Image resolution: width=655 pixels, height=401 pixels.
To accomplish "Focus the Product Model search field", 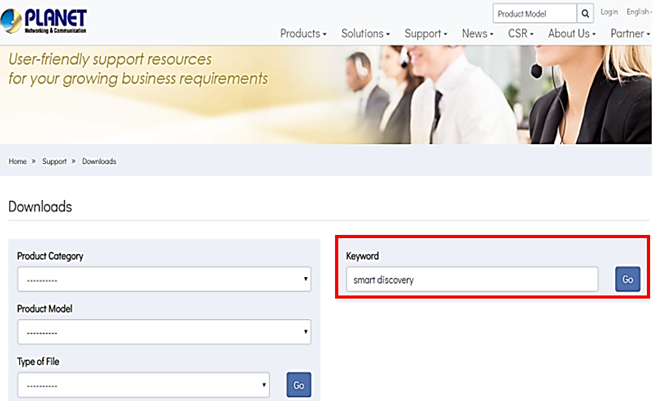I will (x=534, y=13).
